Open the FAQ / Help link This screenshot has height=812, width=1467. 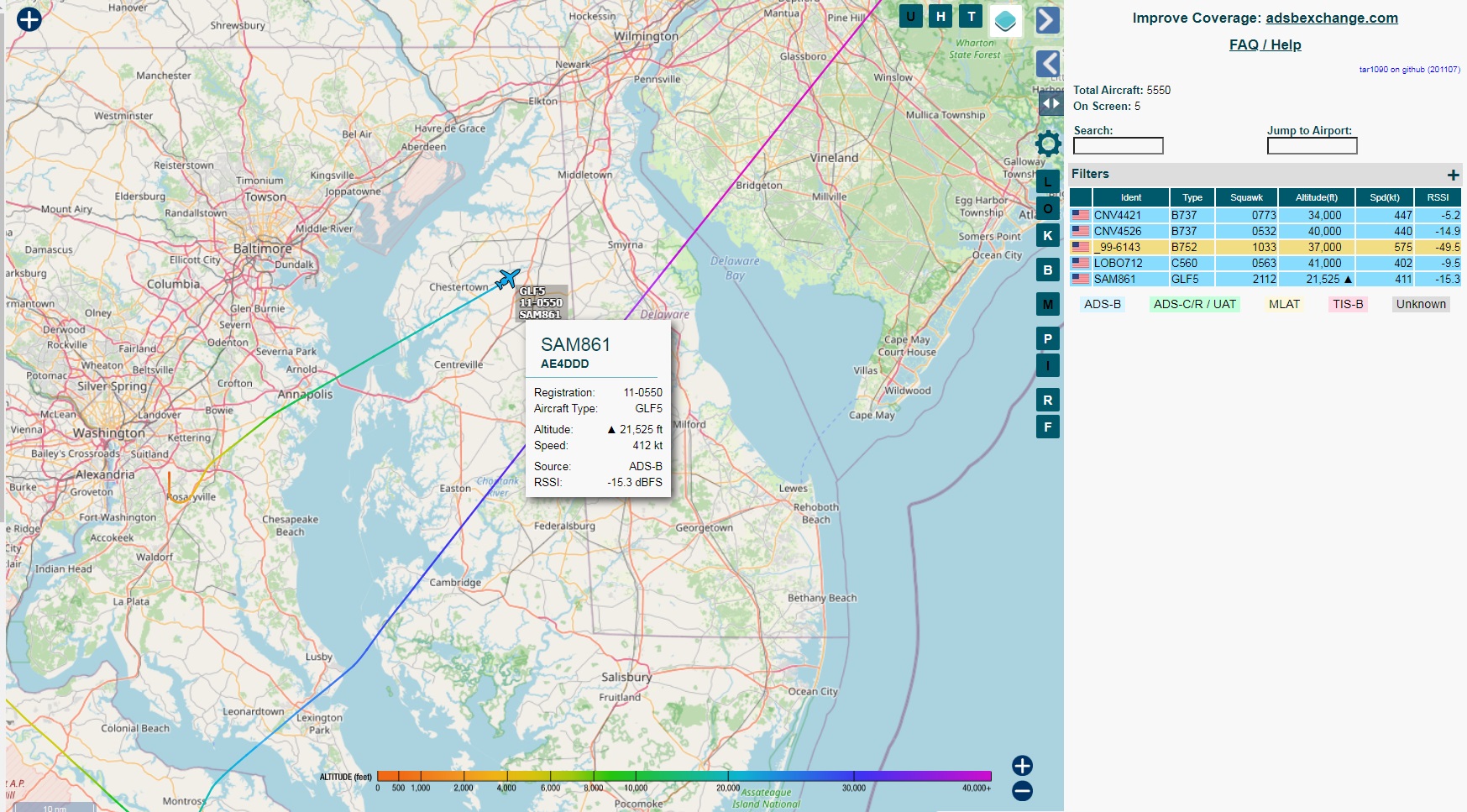(x=1265, y=45)
